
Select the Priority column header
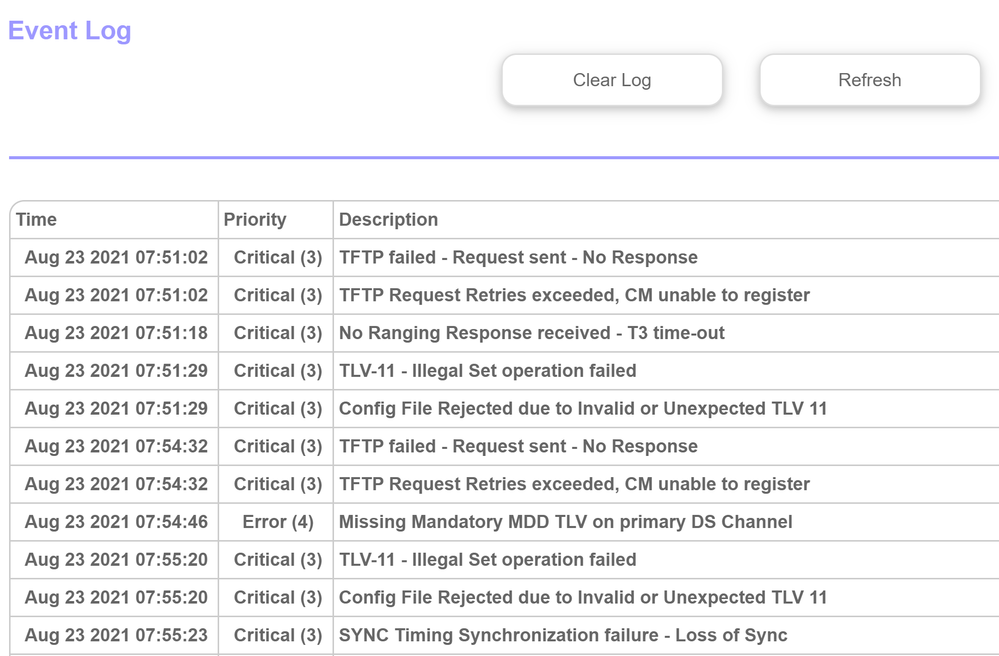pos(255,220)
